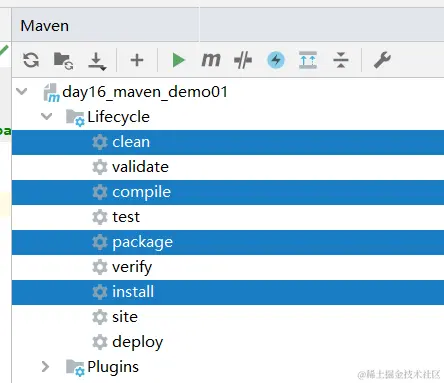Collapse the Lifecycle node

pyautogui.click(x=47, y=116)
